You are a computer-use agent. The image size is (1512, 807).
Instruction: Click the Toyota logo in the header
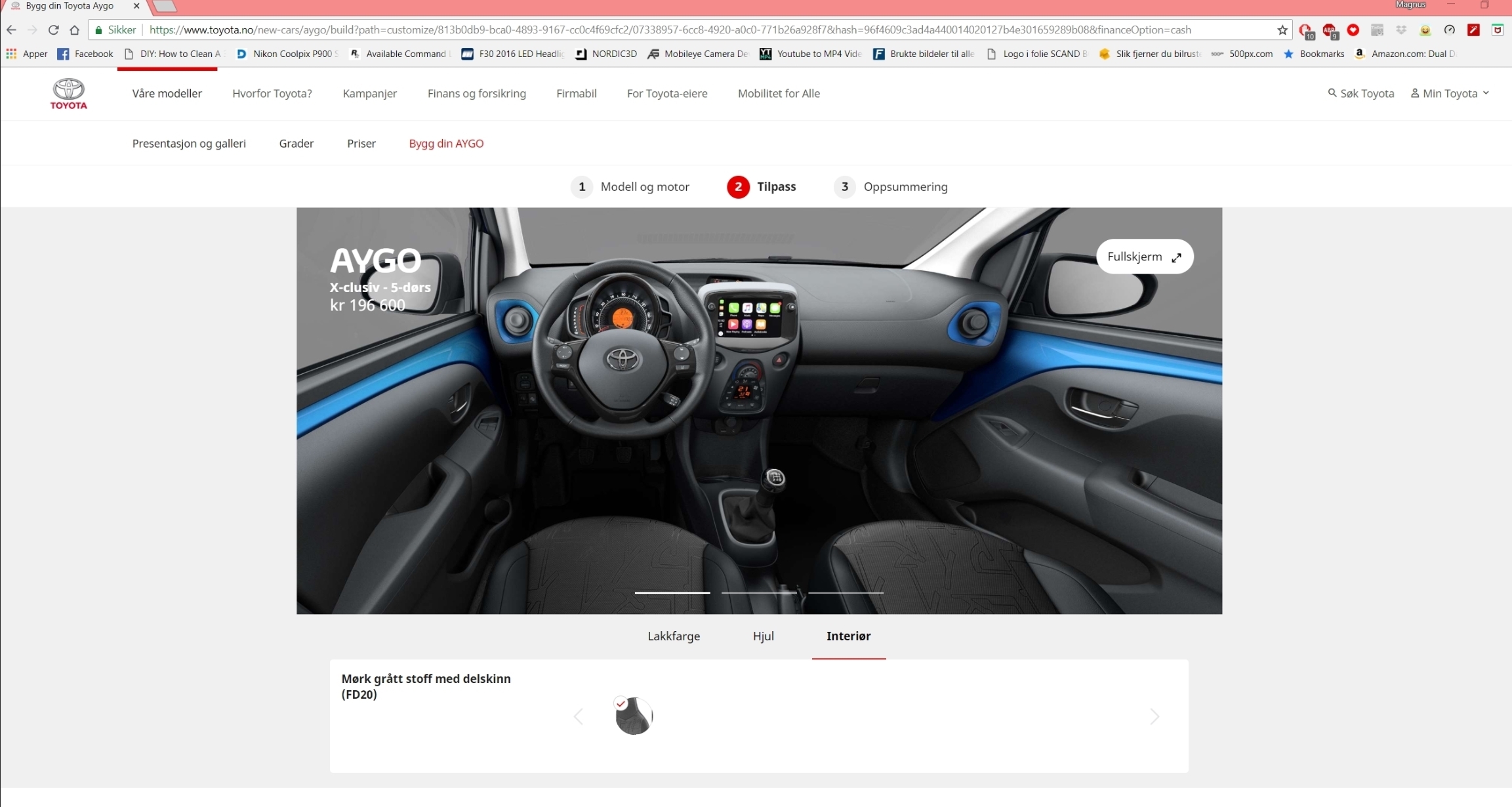click(68, 94)
